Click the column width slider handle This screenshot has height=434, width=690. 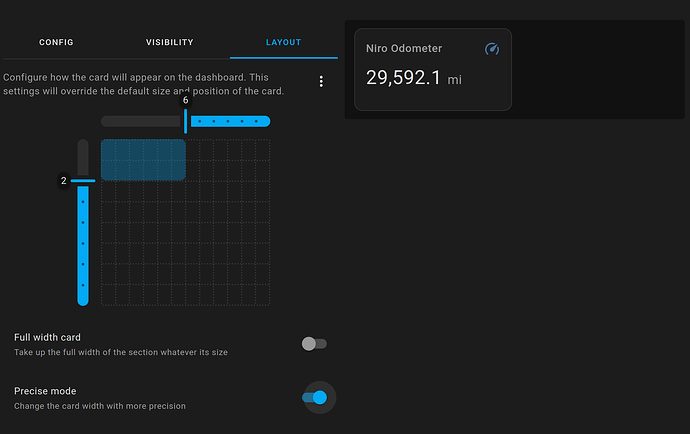tap(185, 121)
